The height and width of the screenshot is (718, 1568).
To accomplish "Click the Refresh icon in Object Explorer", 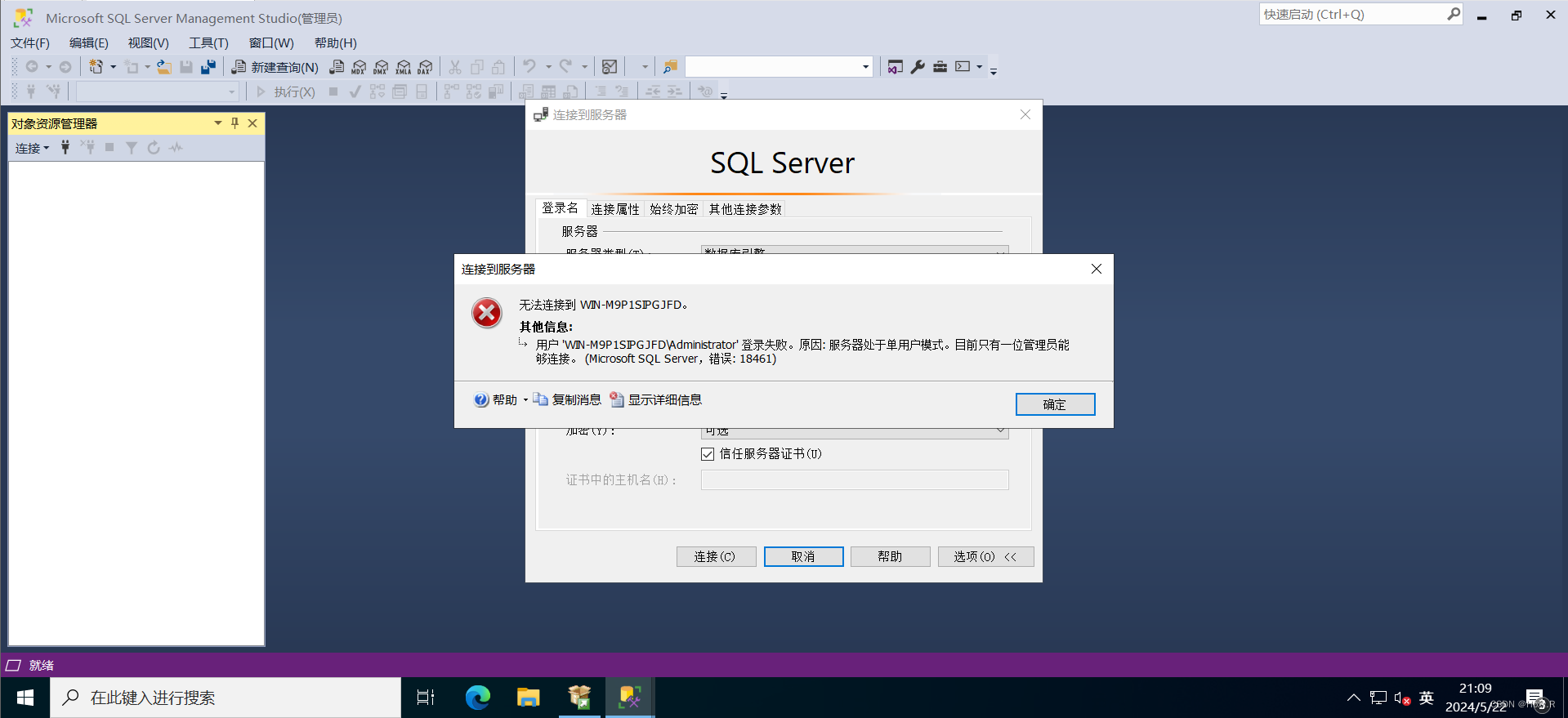I will pos(154,148).
